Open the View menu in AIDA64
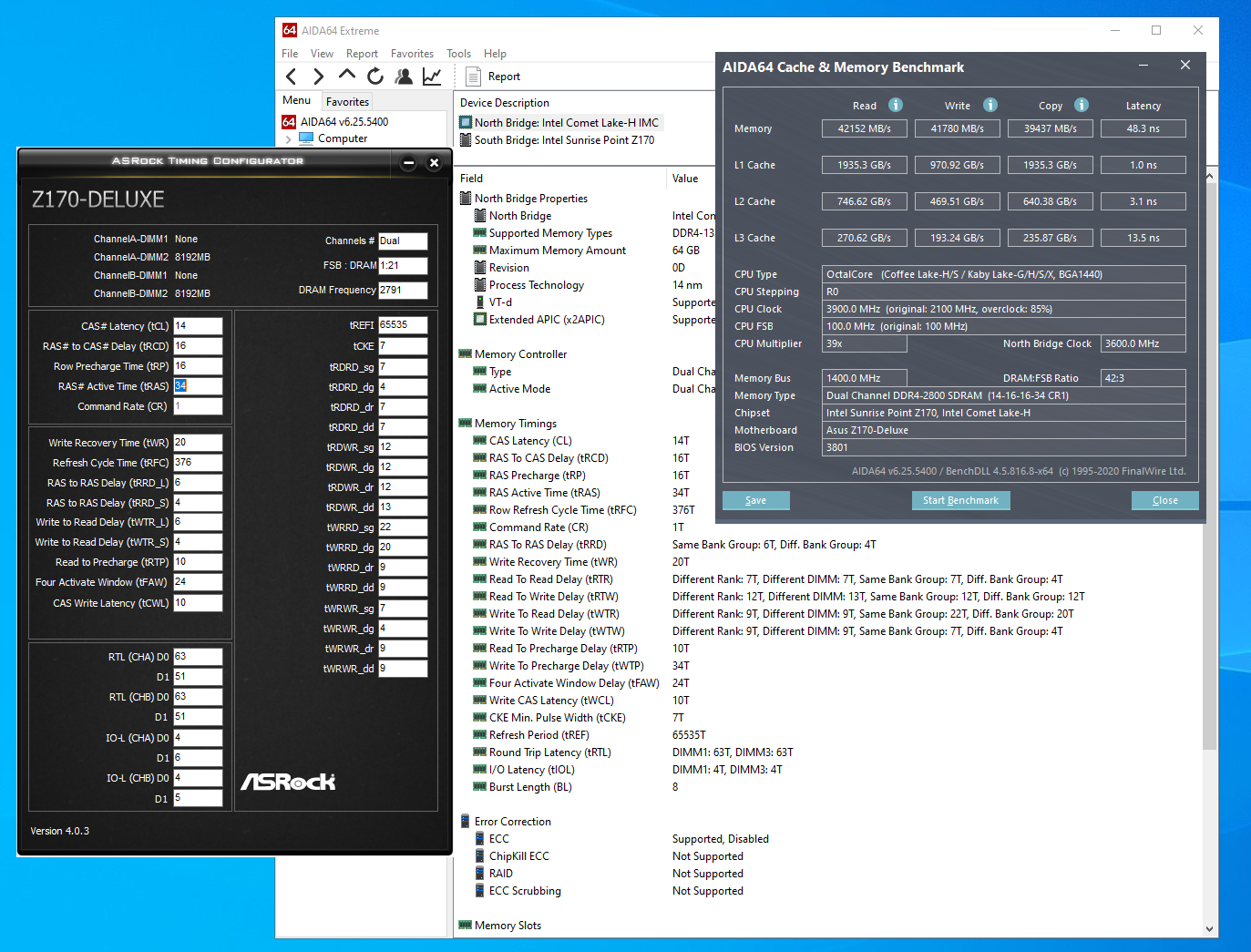Screen dimensions: 1251x952 322,54
